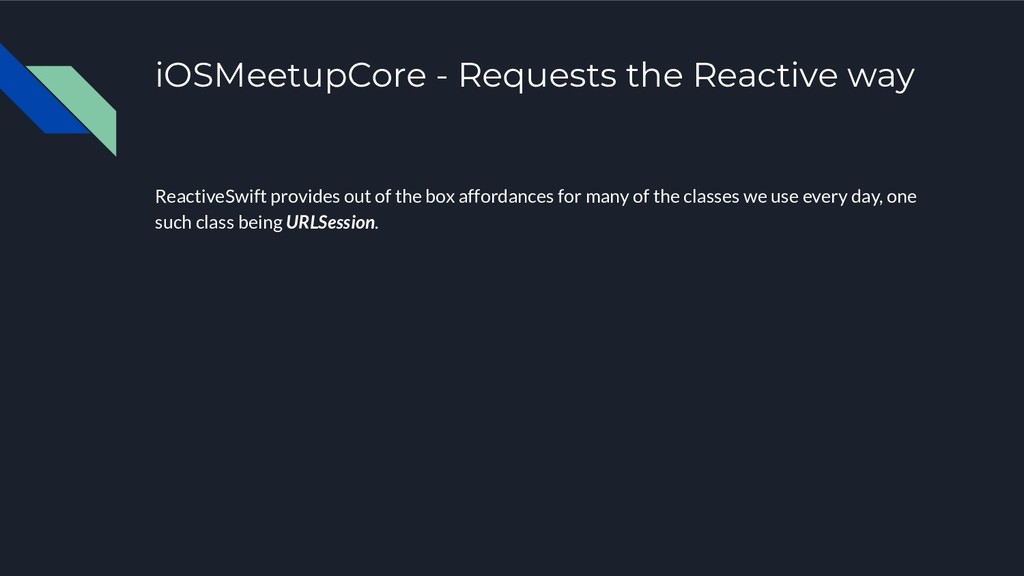Click the word Requests in the title
This screenshot has height=576, width=1024.
point(537,76)
